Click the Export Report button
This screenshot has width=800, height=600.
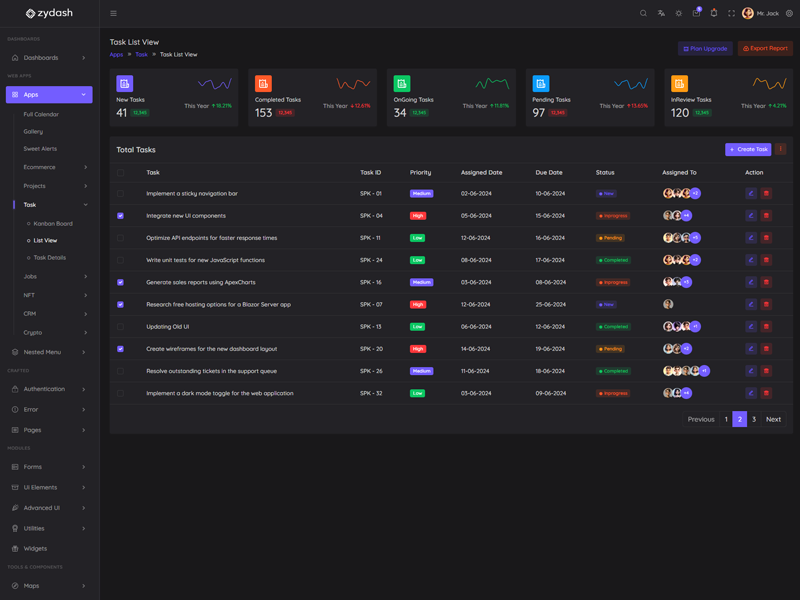(765, 48)
